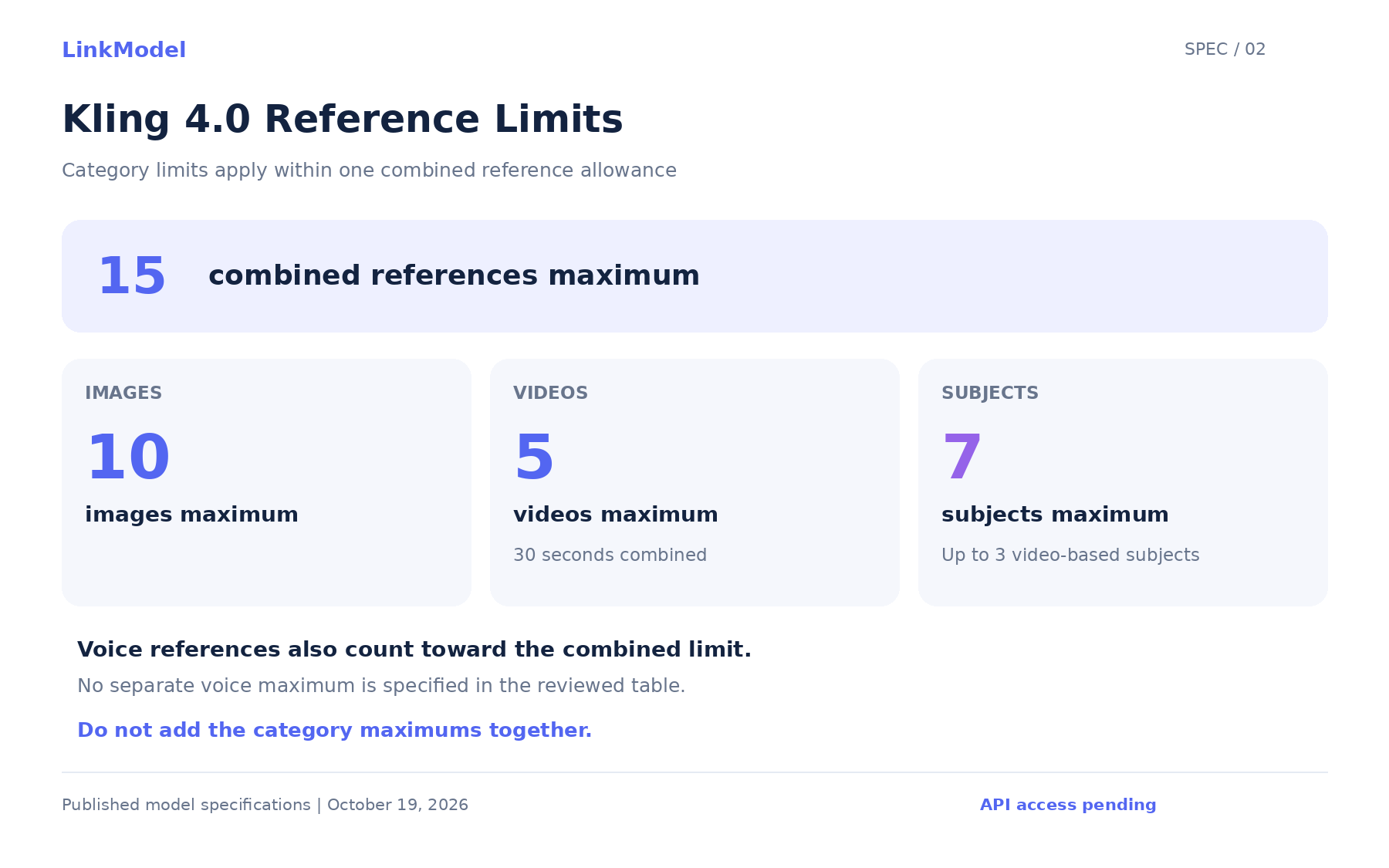Image resolution: width=1389 pixels, height=868 pixels.
Task: Click the number 5 in the Videos card
Action: (534, 458)
